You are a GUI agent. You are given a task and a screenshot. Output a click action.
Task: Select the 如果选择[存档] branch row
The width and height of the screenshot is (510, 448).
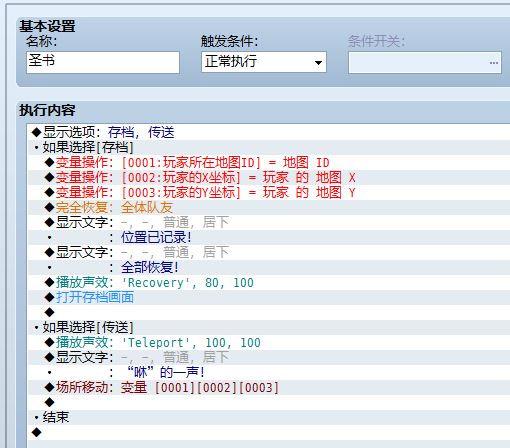click(x=269, y=147)
